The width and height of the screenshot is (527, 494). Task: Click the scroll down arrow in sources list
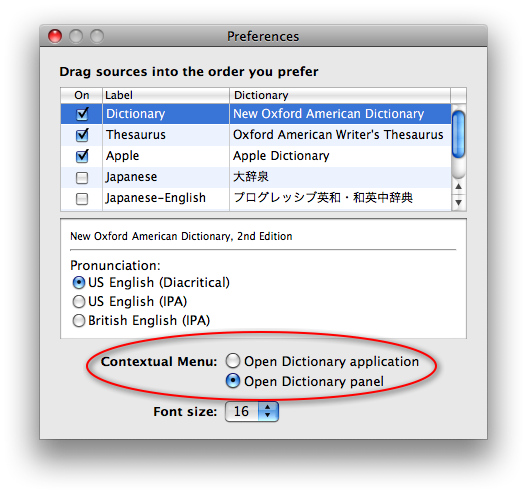[x=458, y=202]
